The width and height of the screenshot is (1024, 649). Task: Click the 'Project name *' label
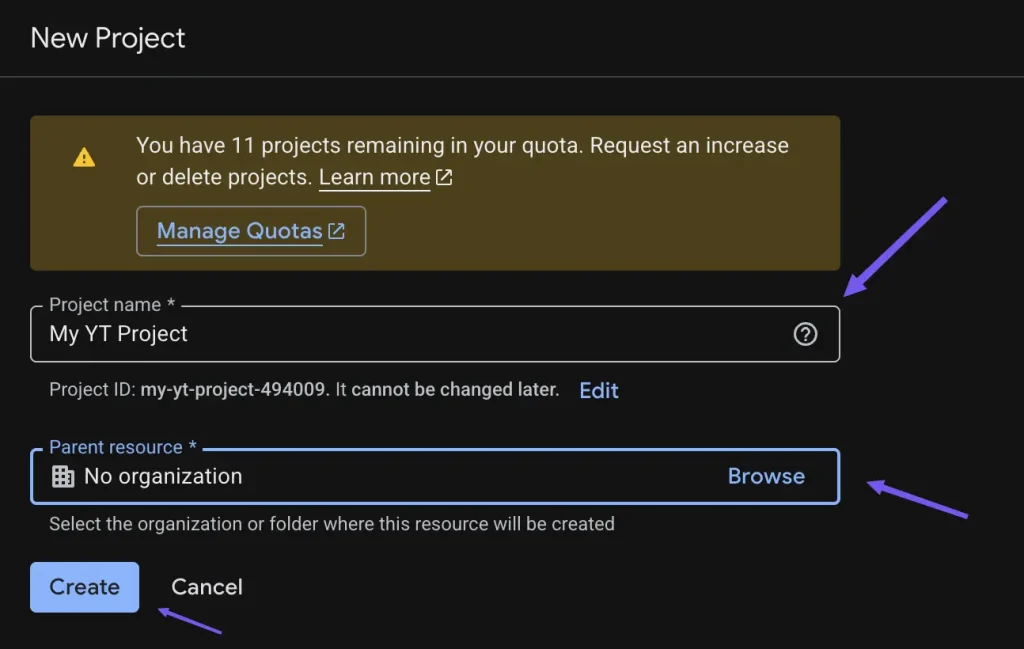tap(112, 305)
